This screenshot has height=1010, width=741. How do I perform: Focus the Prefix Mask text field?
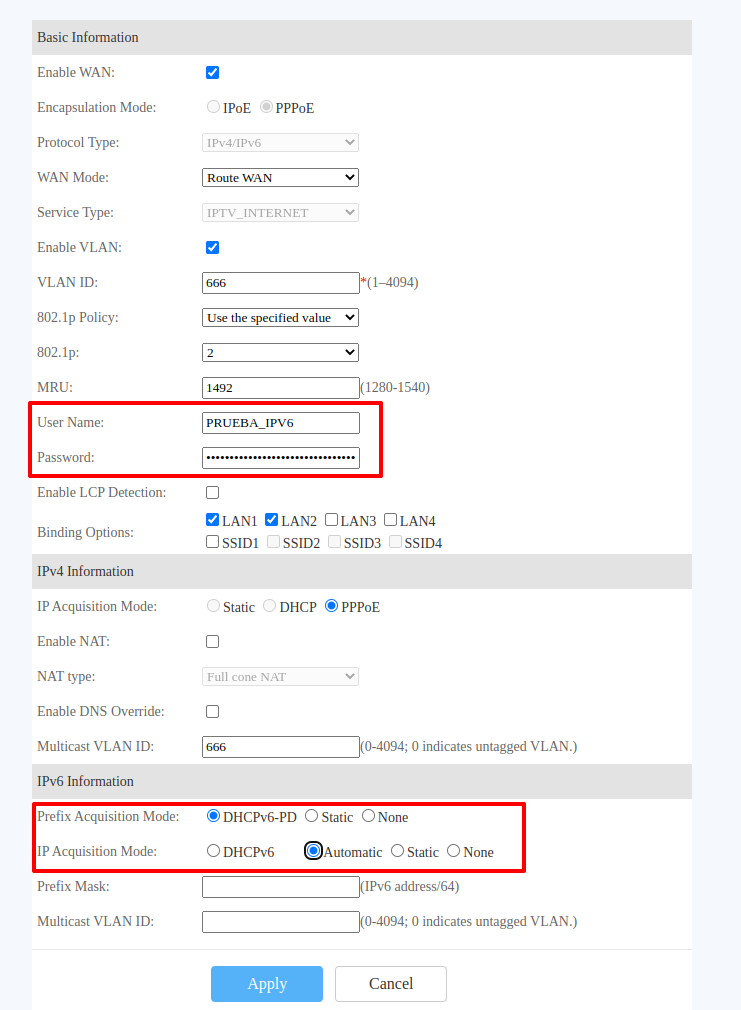280,886
